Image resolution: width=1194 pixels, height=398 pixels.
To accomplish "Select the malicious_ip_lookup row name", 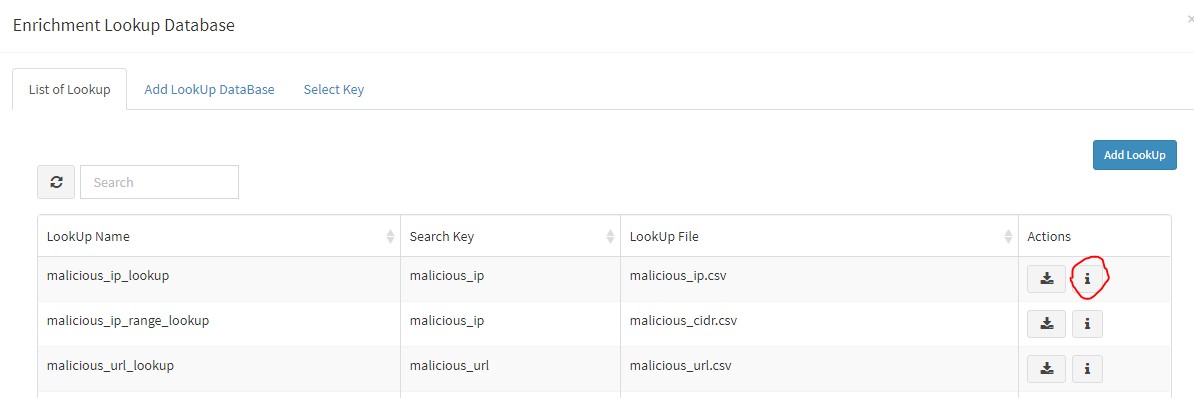I will [107, 275].
